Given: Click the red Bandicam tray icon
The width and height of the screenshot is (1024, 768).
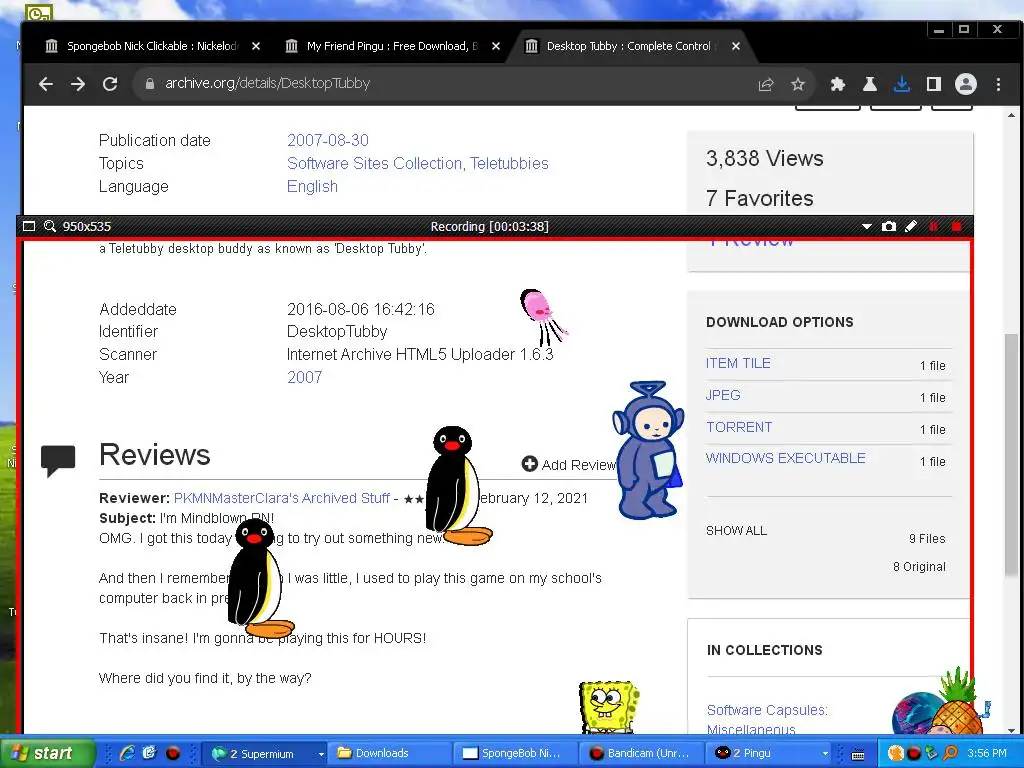Looking at the screenshot, I should [913, 753].
